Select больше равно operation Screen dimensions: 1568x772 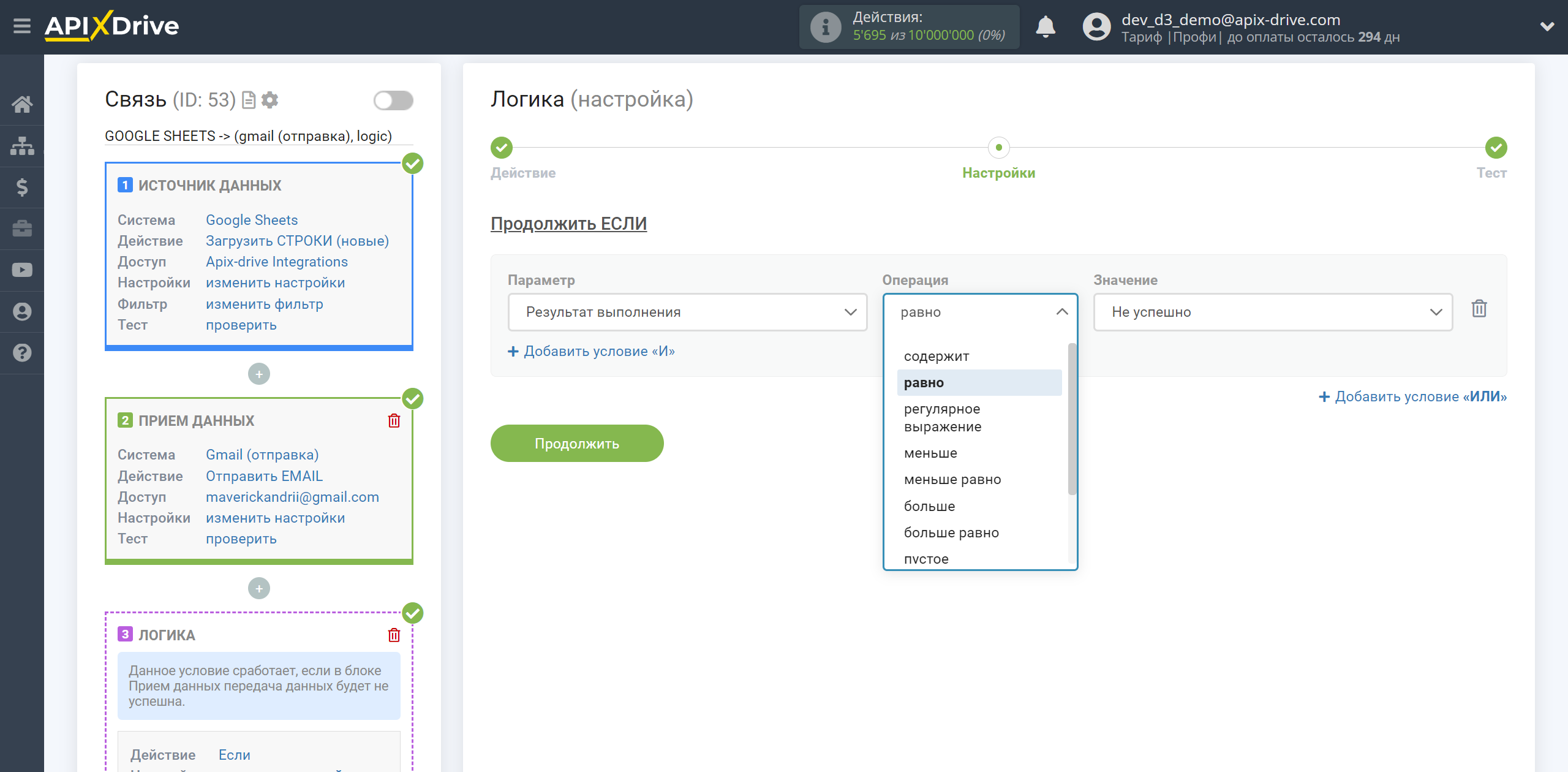(979, 533)
